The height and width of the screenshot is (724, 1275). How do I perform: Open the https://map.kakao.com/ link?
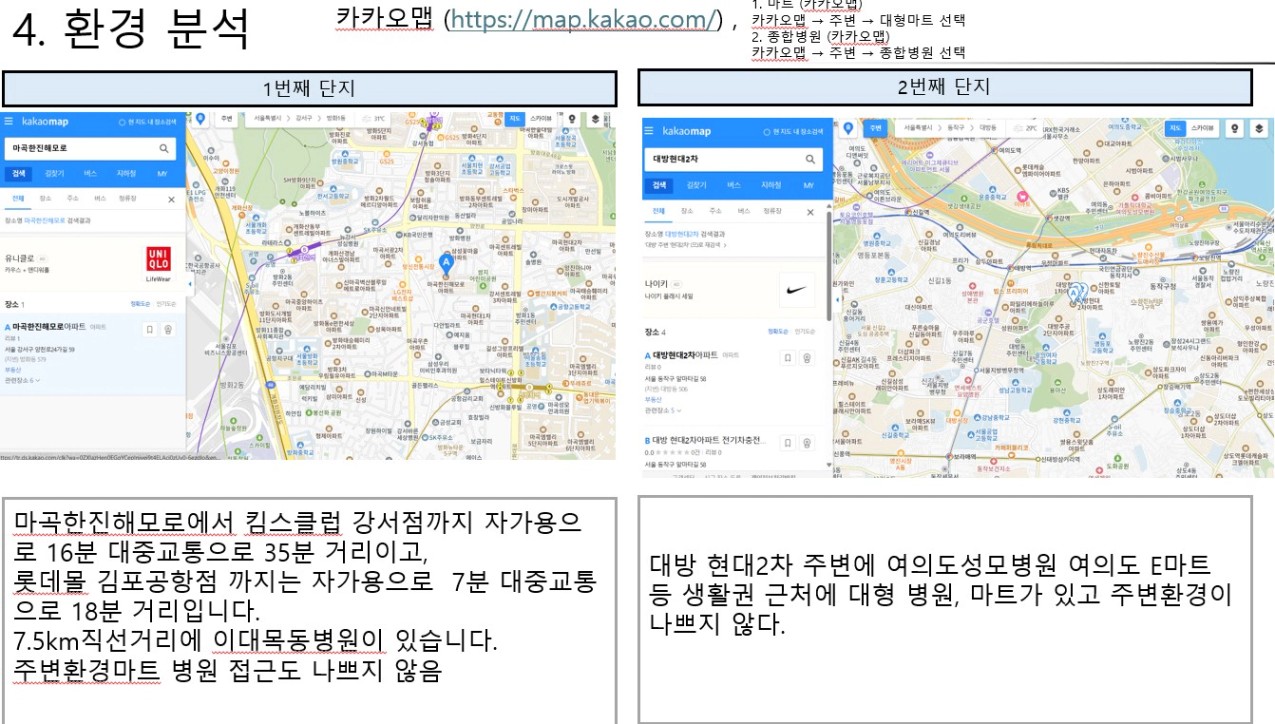tap(584, 19)
